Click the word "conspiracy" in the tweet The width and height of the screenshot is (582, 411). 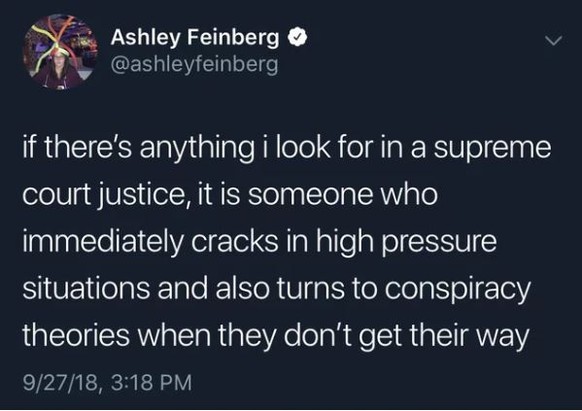[x=457, y=289]
